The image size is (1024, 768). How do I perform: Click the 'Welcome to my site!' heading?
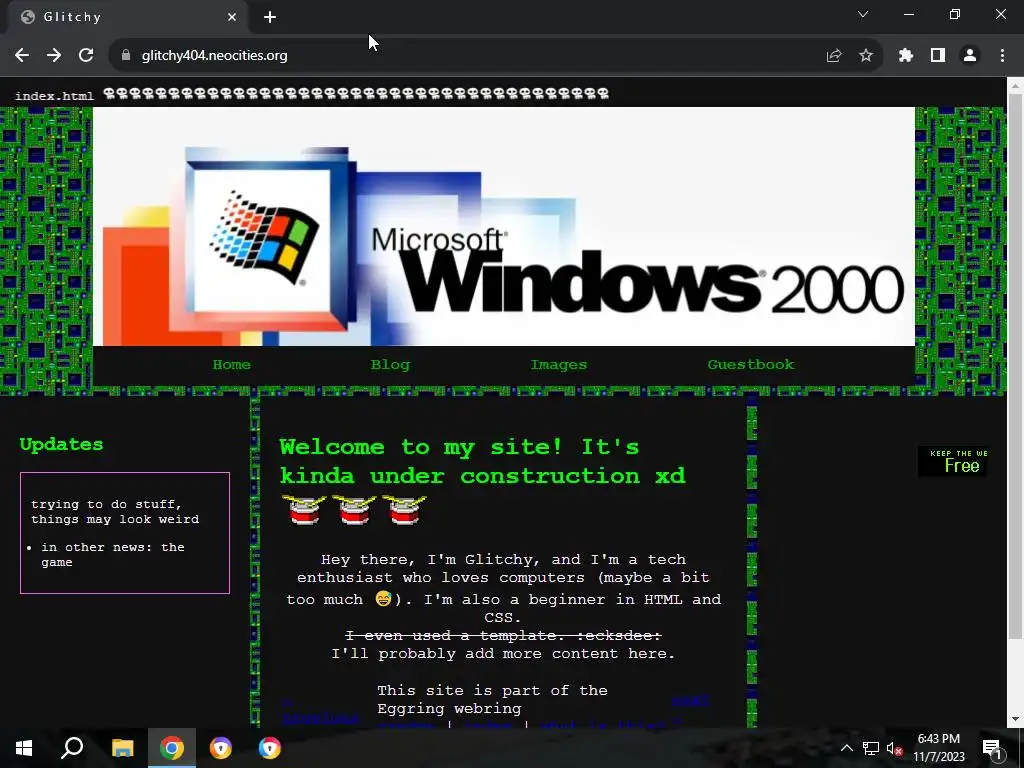[x=483, y=461]
